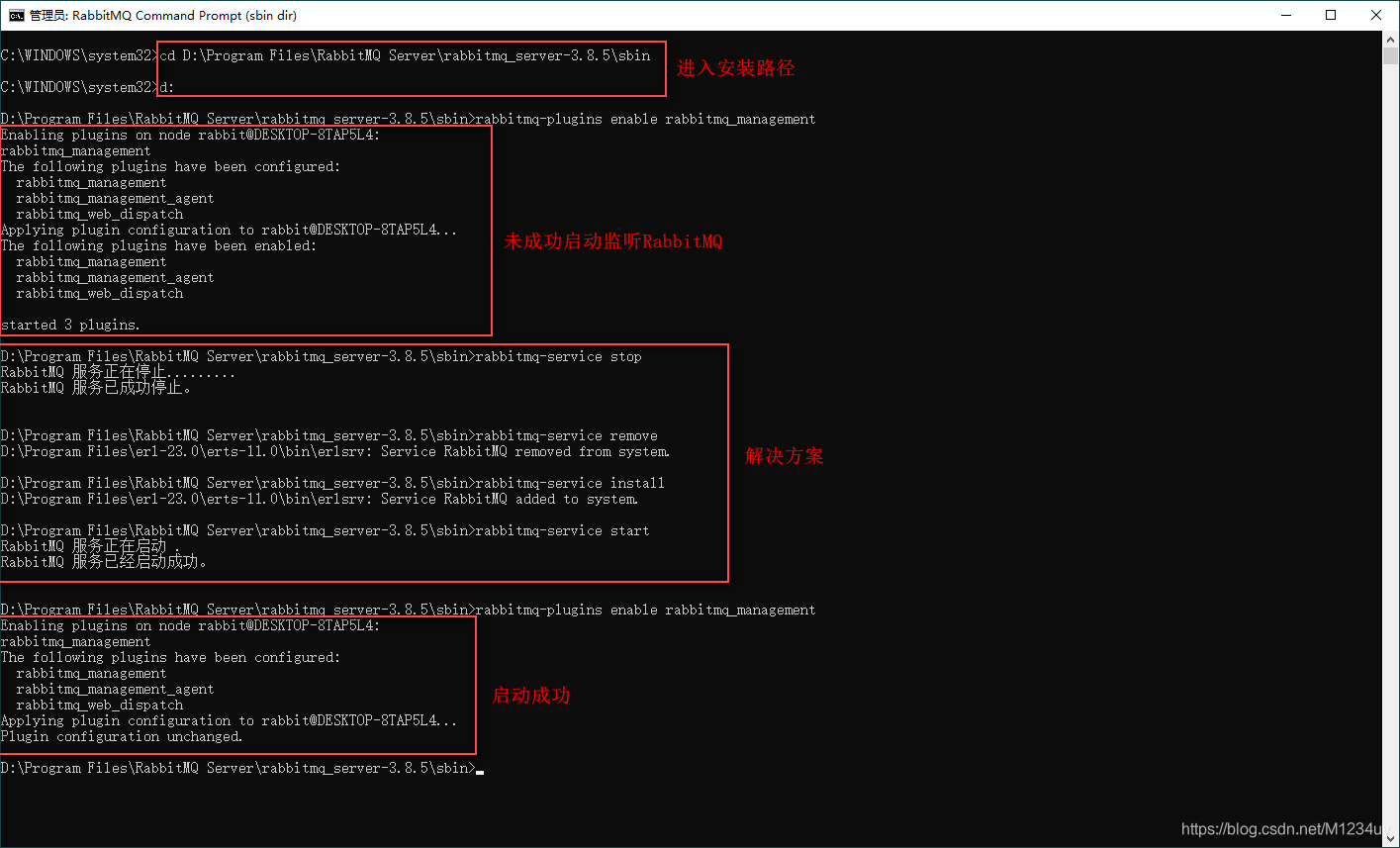Click 'Service RabbitMQ added to system.' line
Viewport: 1400px width, 848px height.
[320, 499]
